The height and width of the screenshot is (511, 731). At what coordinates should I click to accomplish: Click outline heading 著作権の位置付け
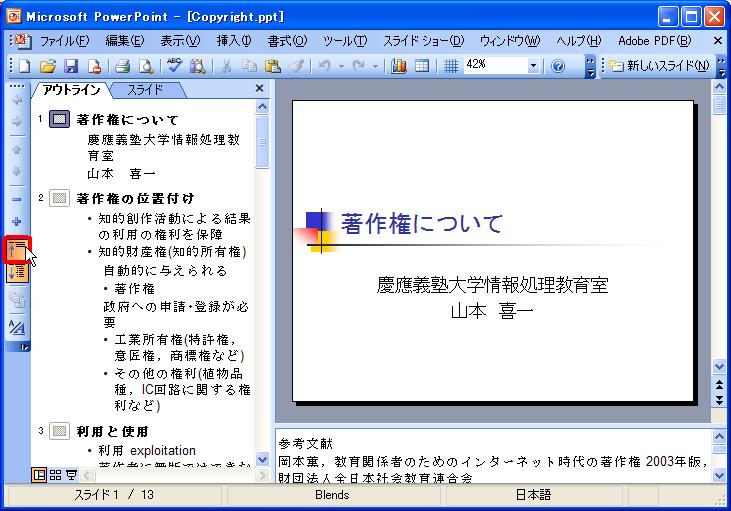coord(136,199)
